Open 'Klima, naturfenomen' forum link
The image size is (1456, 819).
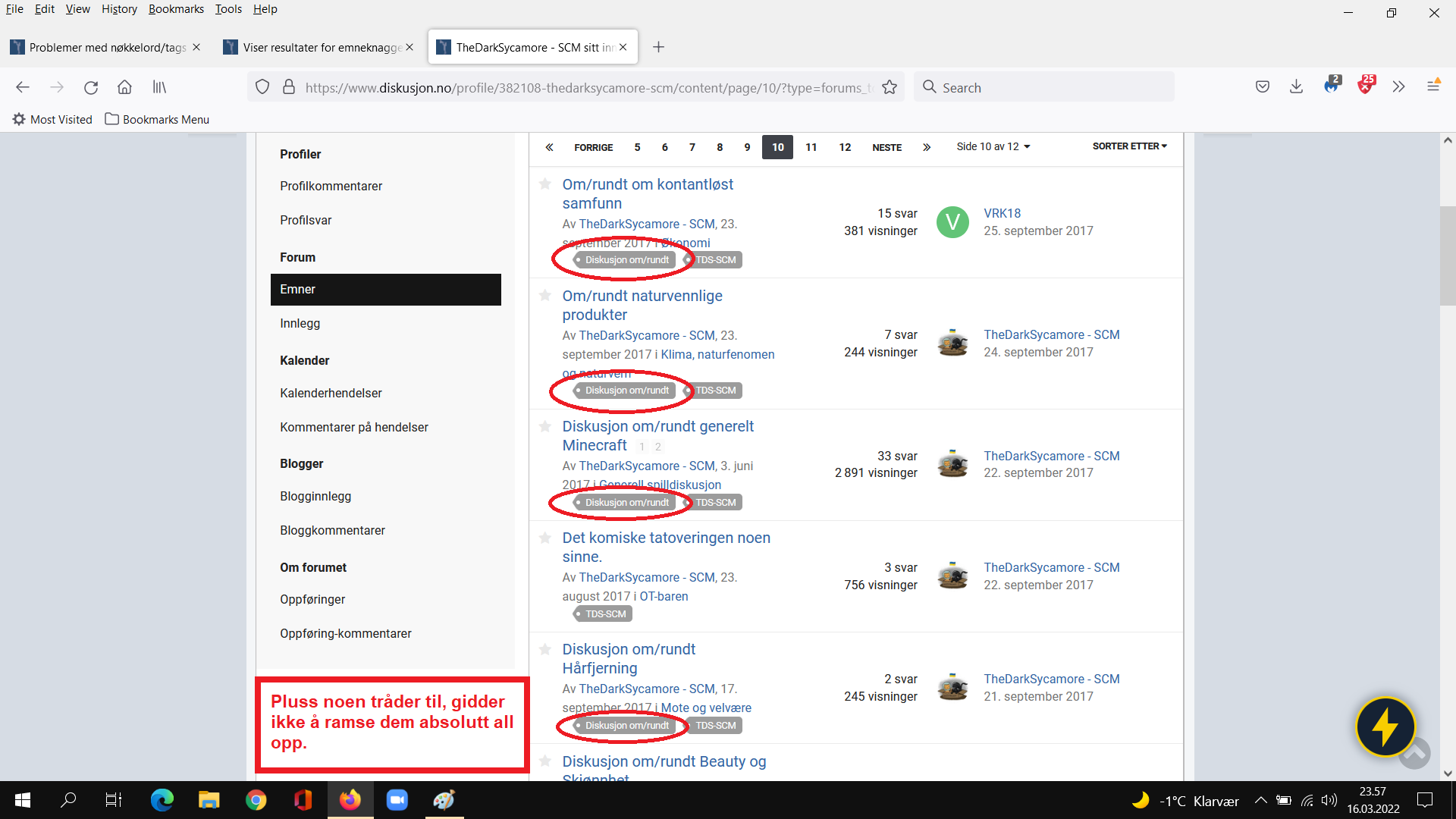[x=717, y=354]
